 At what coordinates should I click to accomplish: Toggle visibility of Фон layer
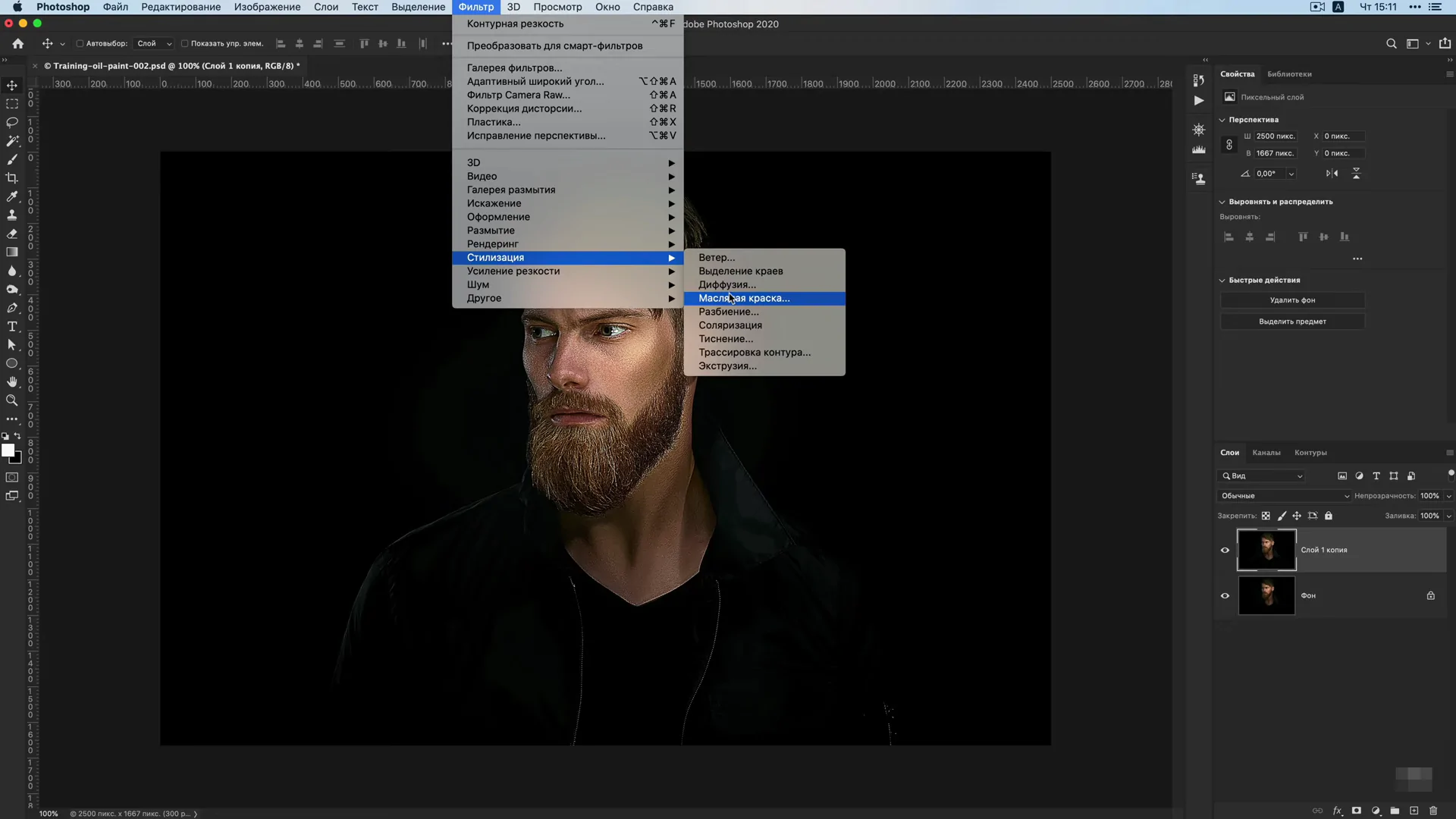coord(1225,595)
